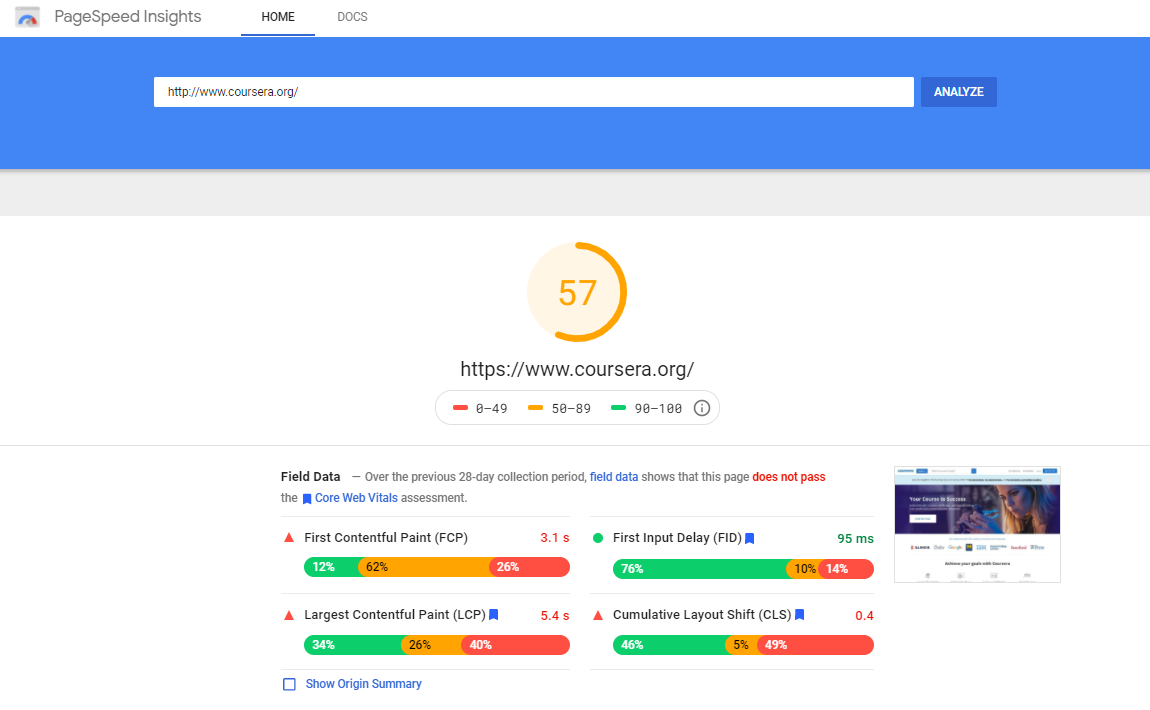Click the 95 ms FID value

[855, 538]
